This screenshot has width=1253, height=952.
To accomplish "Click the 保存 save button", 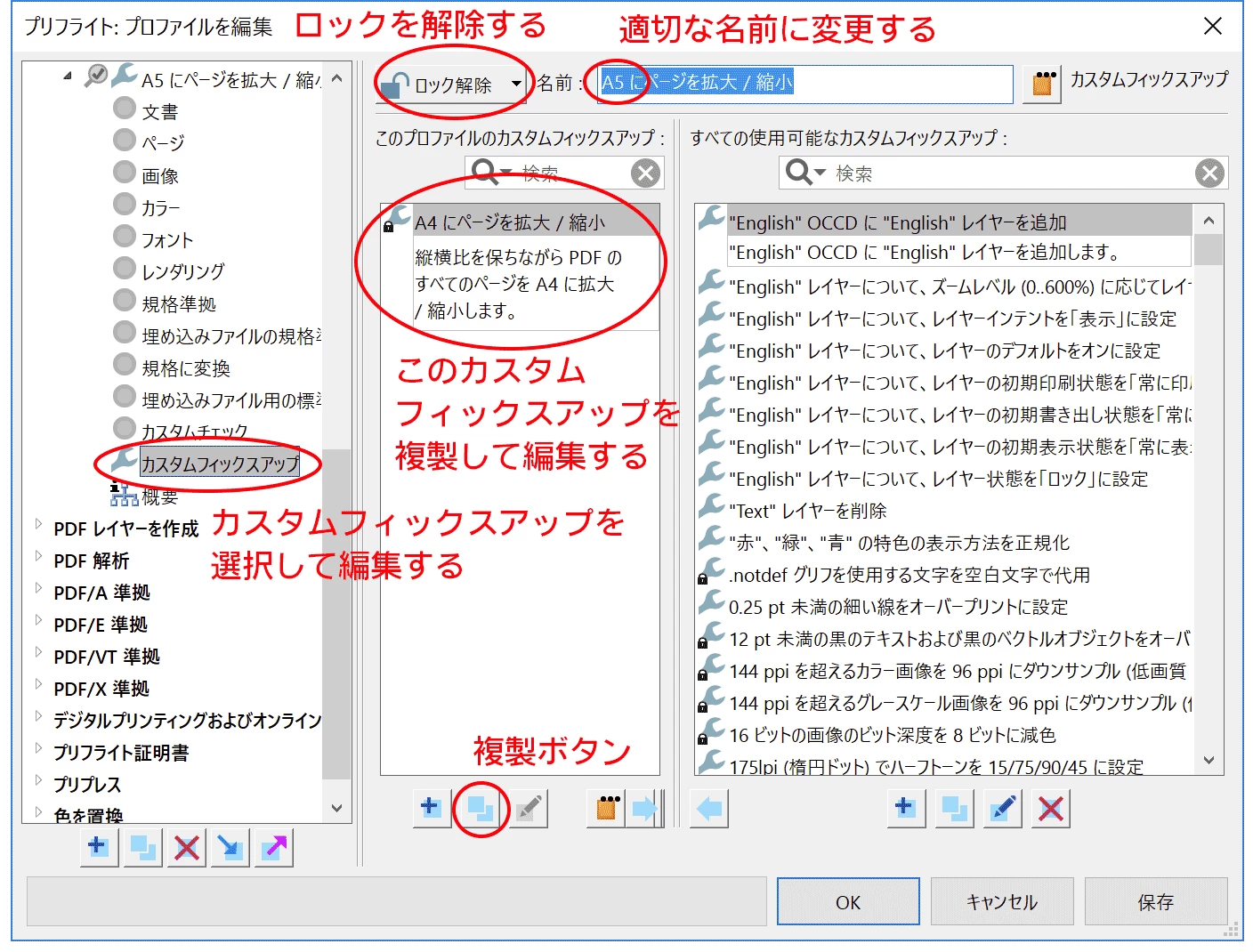I will click(1156, 901).
